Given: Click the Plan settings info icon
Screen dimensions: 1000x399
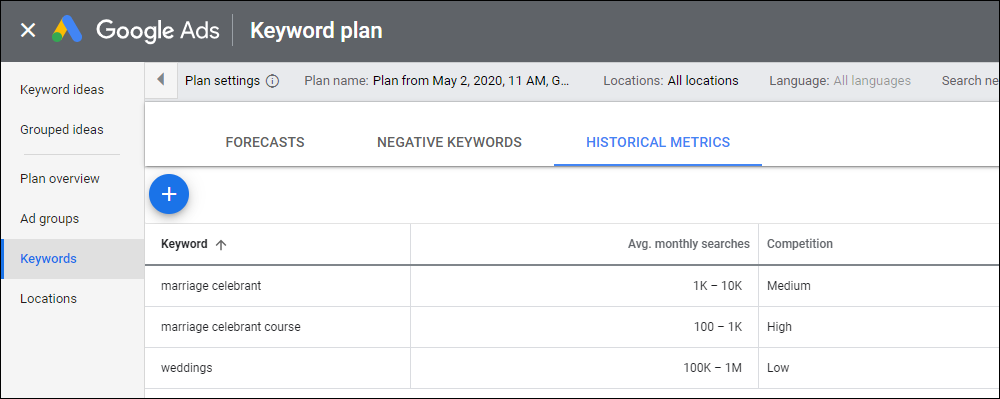Looking at the screenshot, I should [x=272, y=81].
